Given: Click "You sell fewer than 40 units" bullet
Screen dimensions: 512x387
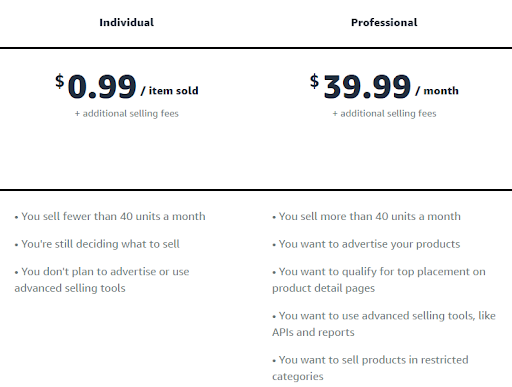Looking at the screenshot, I should click(x=110, y=216).
